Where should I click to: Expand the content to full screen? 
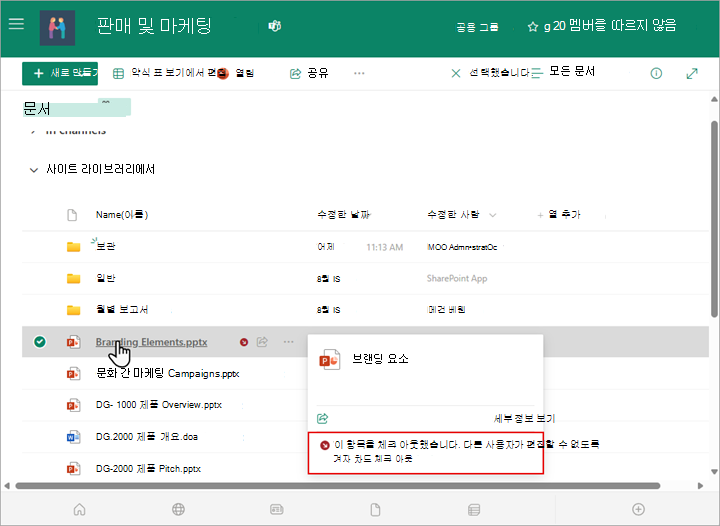[x=692, y=73]
